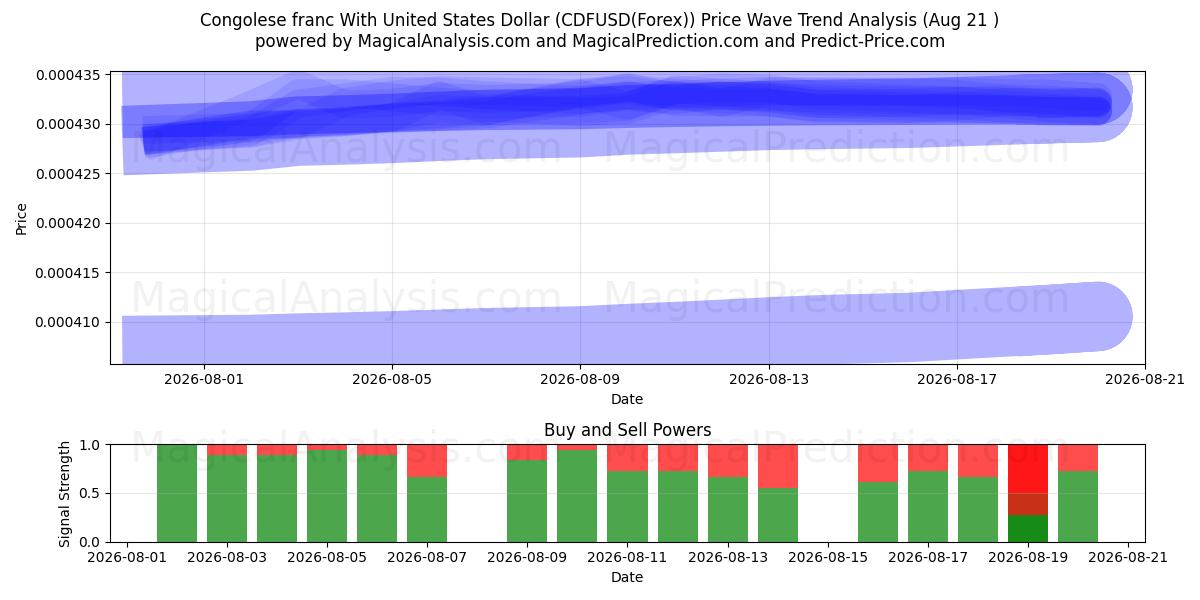Image resolution: width=1200 pixels, height=600 pixels.
Task: Select the 1.0 signal strength tick label
Action: click(91, 444)
